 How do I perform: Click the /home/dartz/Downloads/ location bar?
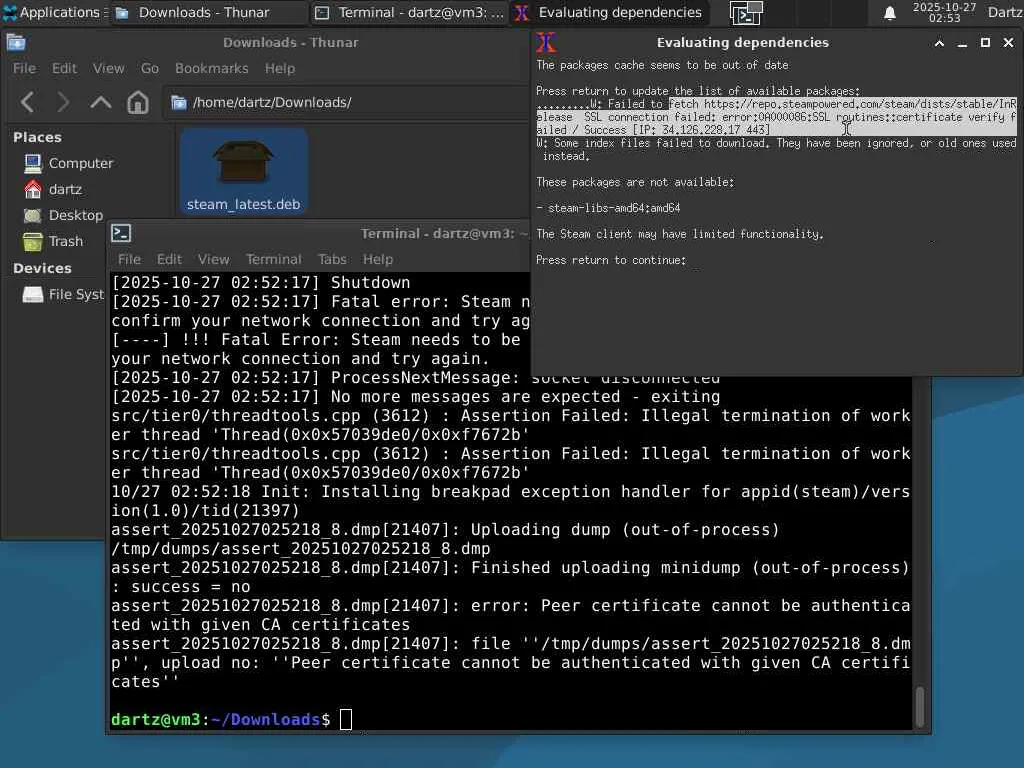[x=346, y=103]
